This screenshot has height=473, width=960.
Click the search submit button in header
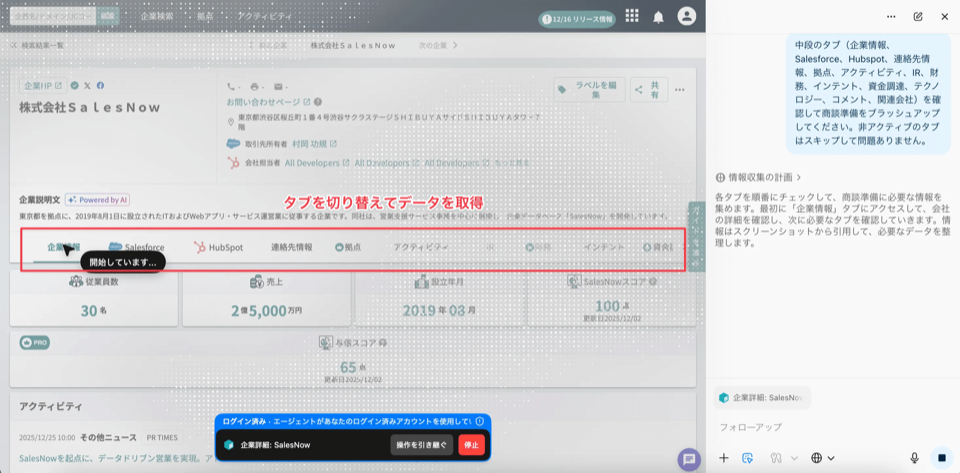pyautogui.click(x=107, y=17)
